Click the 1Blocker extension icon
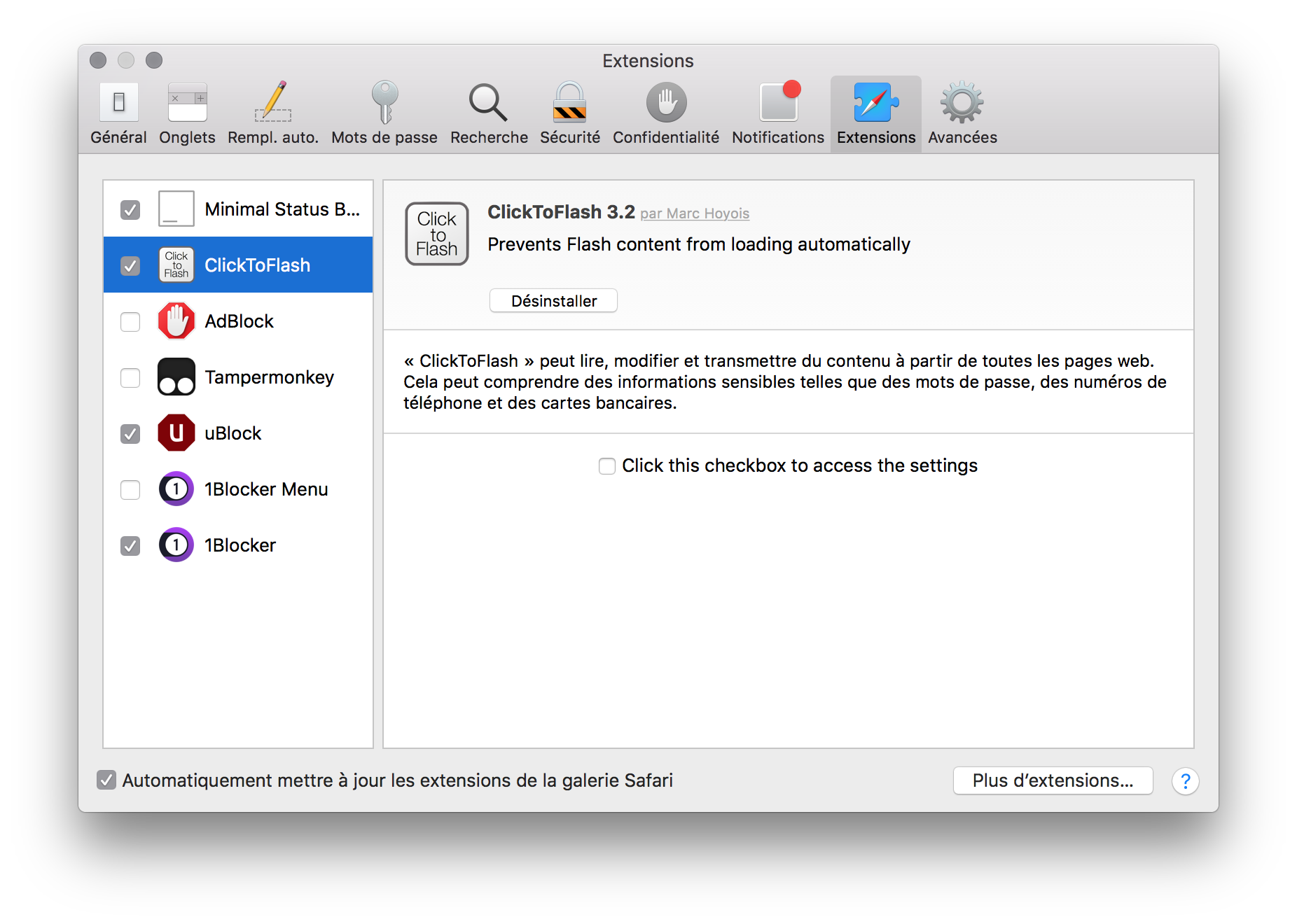Image resolution: width=1297 pixels, height=924 pixels. [176, 545]
